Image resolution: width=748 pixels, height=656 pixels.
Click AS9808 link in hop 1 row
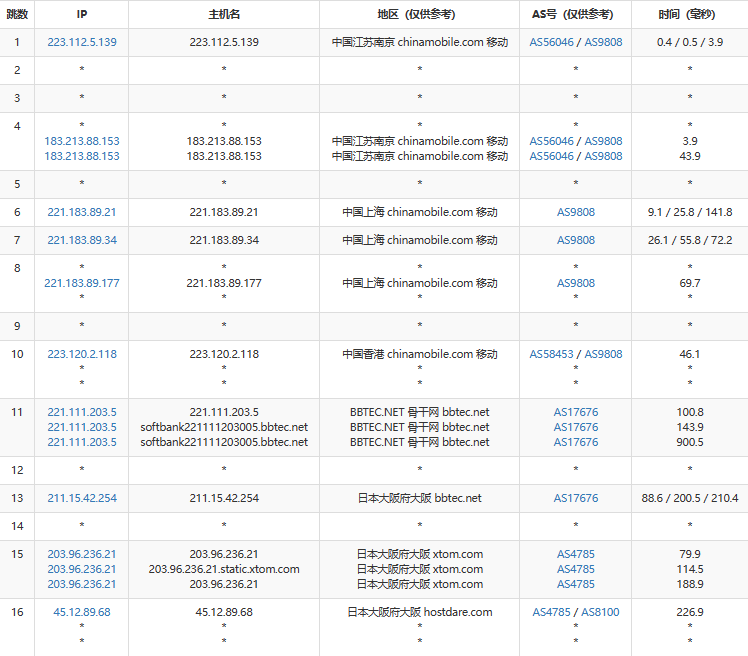pos(603,42)
